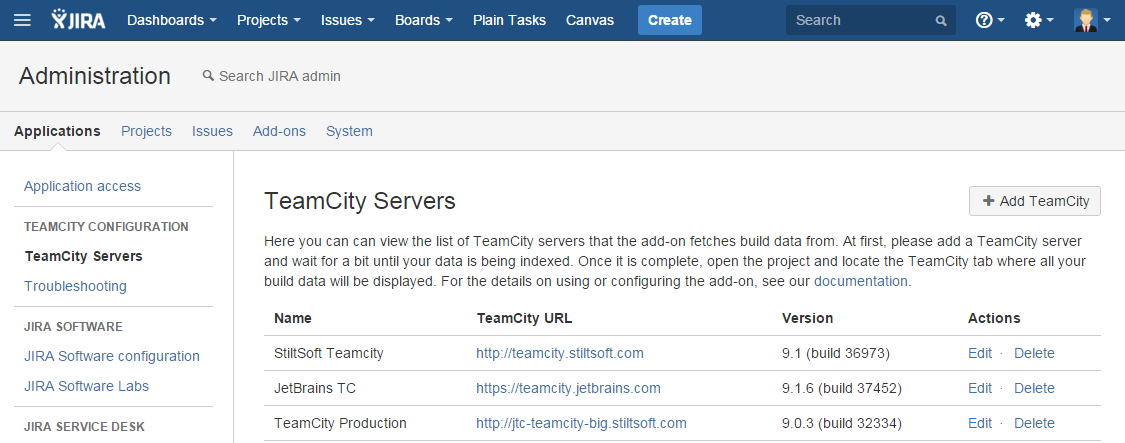Open the Issues dropdown in top navbar
This screenshot has width=1125, height=443.
coord(348,20)
